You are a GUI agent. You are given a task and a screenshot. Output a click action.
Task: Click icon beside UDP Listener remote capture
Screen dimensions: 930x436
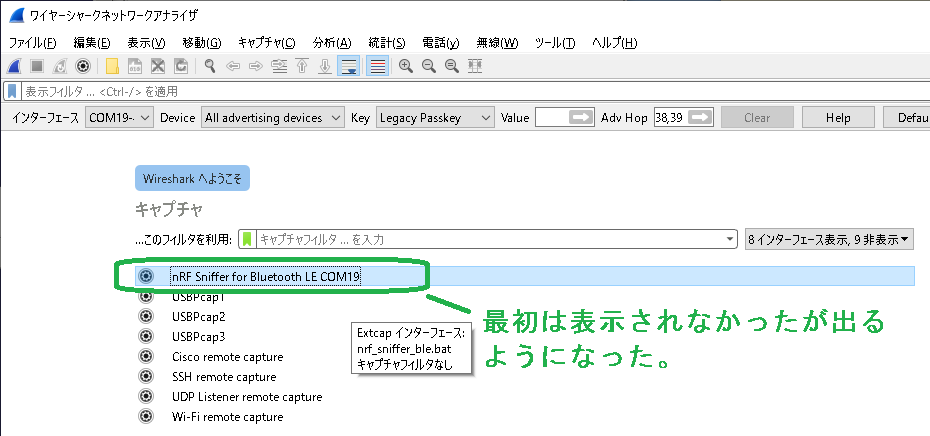(145, 396)
